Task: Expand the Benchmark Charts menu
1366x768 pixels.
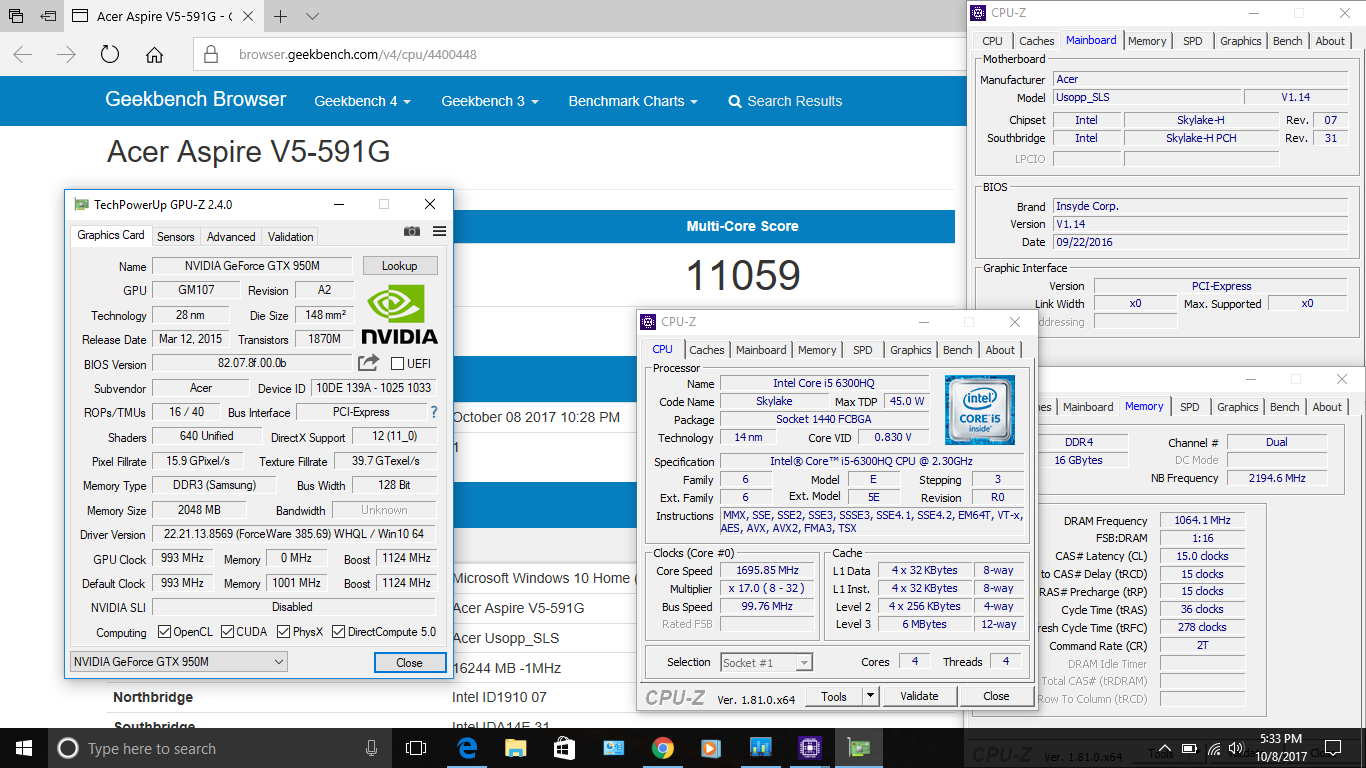Action: pos(633,101)
